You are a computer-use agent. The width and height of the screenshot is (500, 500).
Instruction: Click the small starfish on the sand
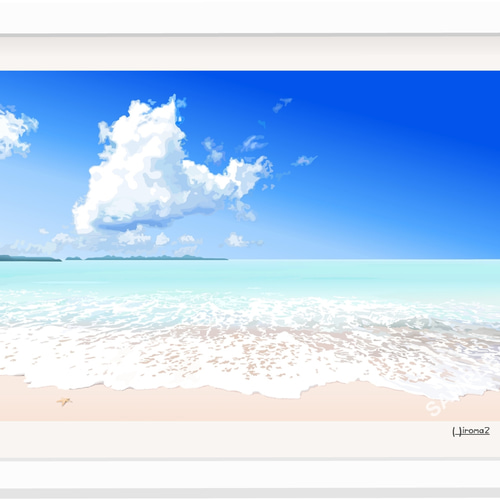click(x=64, y=402)
